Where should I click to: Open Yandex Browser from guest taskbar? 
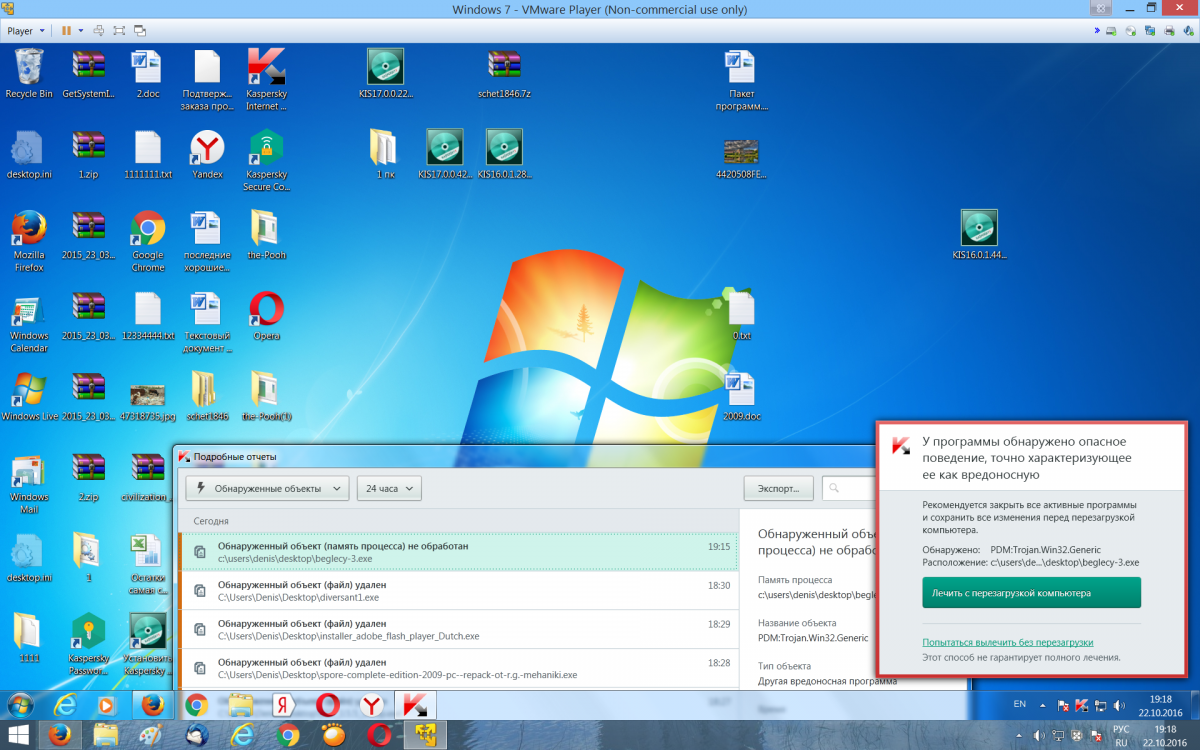point(371,705)
